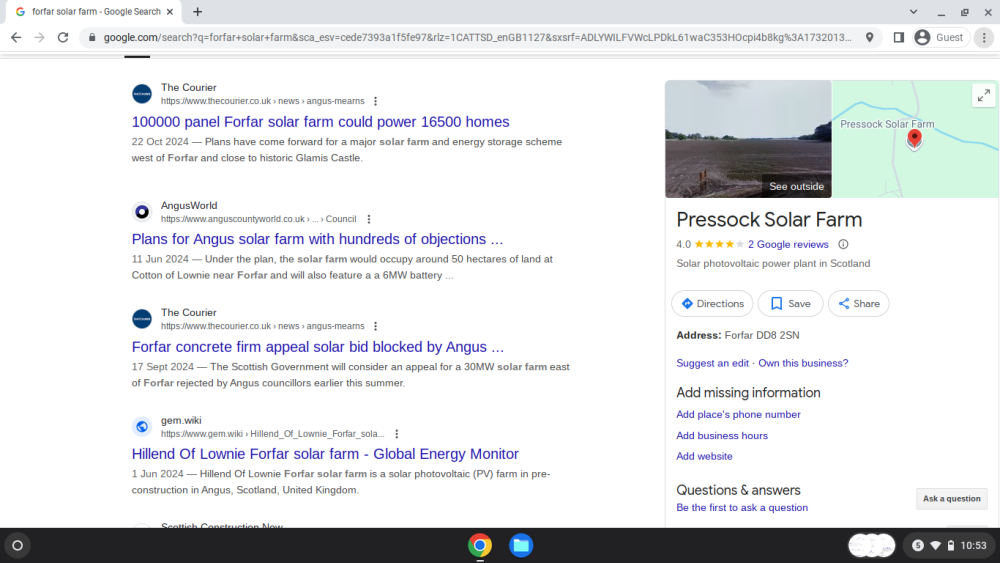Image resolution: width=1000 pixels, height=563 pixels.
Task: Reload the current page
Action: pos(62,38)
